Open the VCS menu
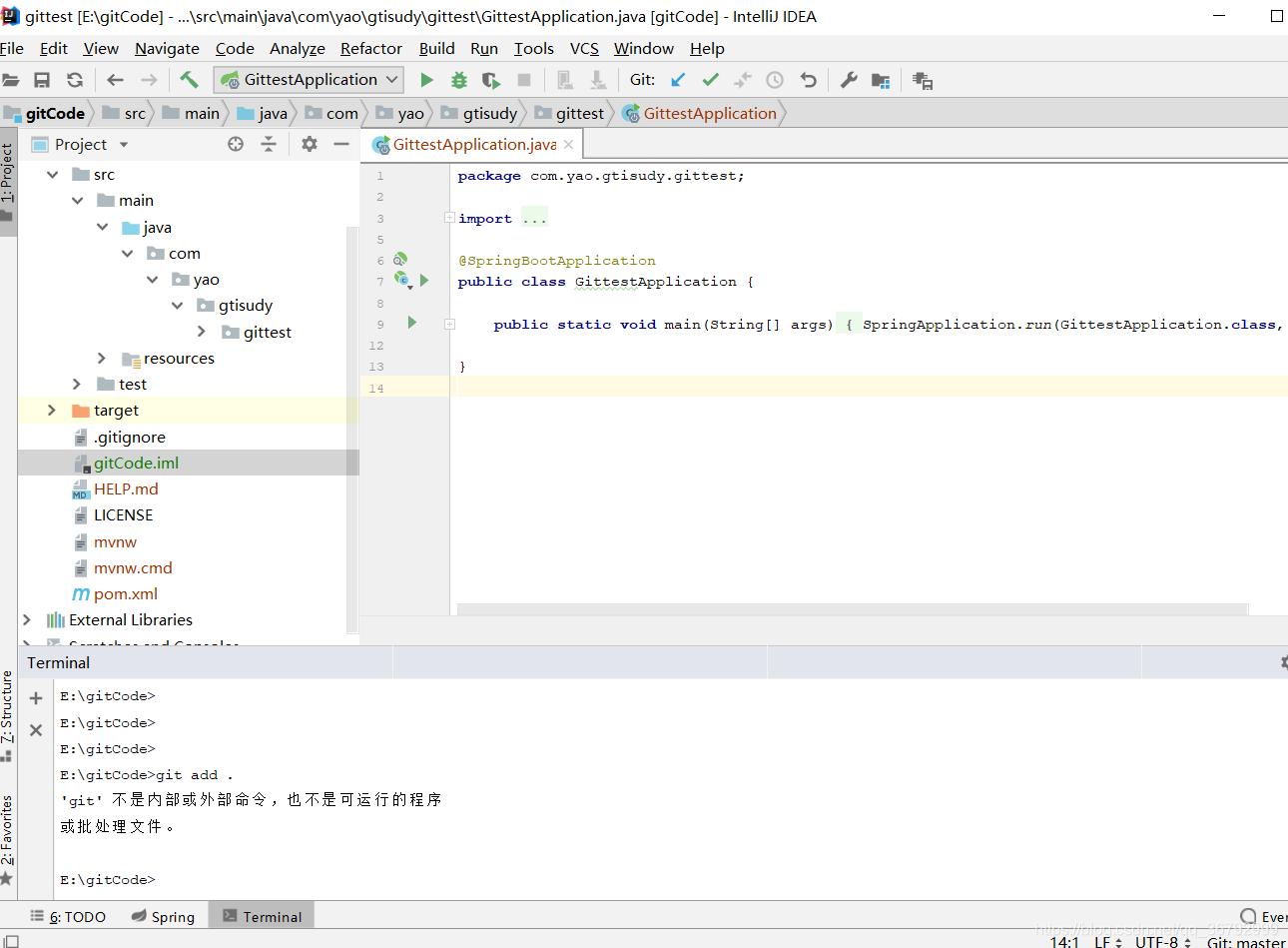 pyautogui.click(x=584, y=48)
